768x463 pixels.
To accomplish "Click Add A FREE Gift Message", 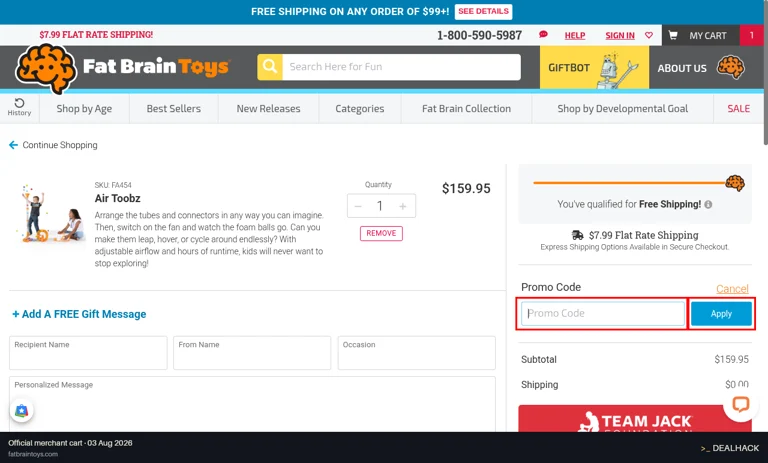I will [x=79, y=314].
